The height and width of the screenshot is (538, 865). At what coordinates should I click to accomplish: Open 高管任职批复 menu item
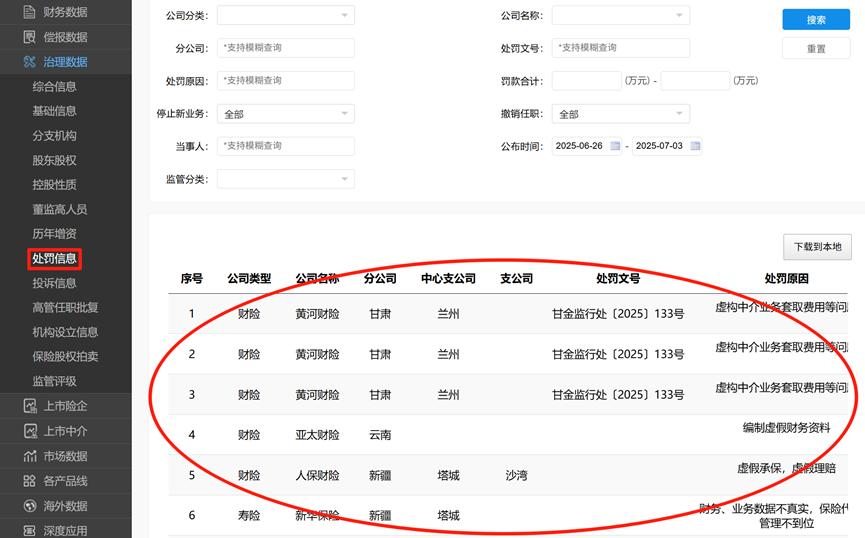(65, 308)
